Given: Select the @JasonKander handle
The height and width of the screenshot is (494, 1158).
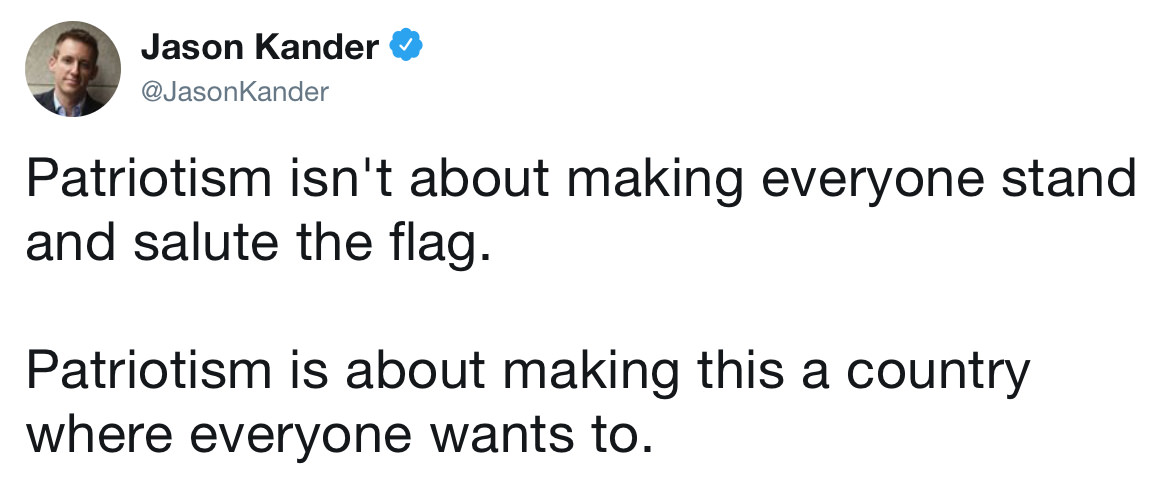Looking at the screenshot, I should pos(235,92).
